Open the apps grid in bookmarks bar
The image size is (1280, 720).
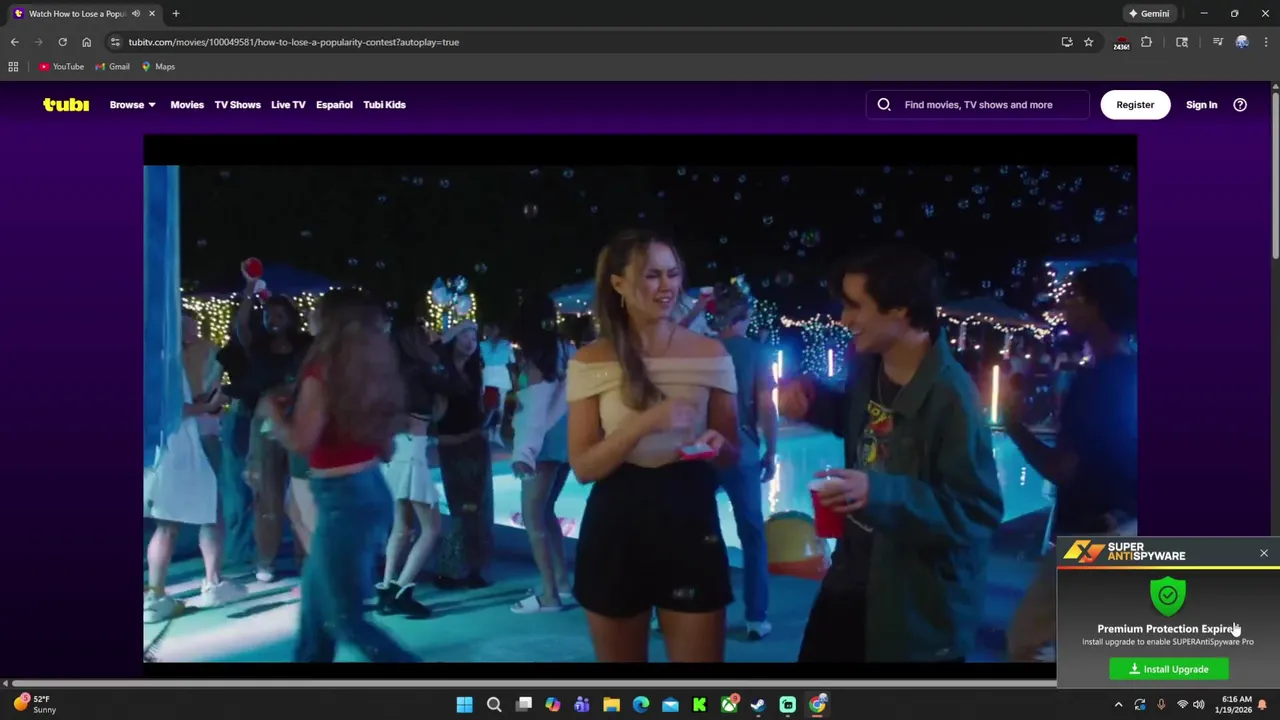13,67
